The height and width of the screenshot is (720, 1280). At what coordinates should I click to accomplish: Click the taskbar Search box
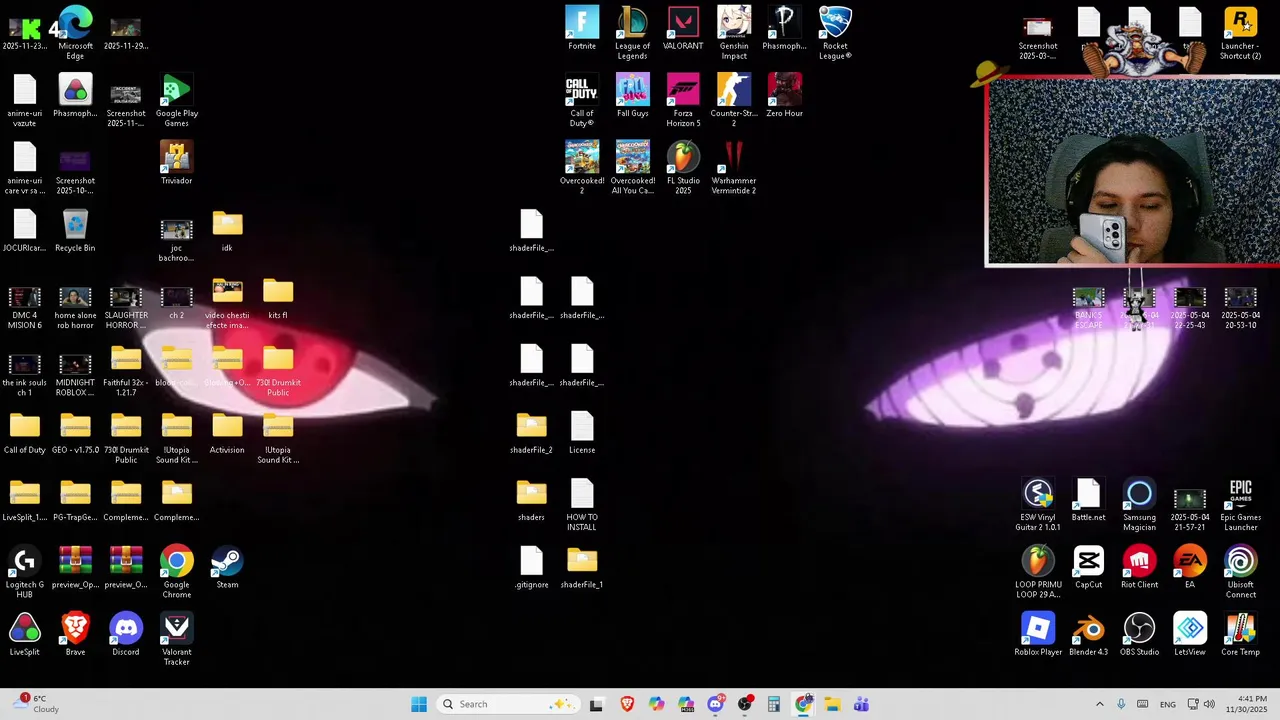coord(507,704)
